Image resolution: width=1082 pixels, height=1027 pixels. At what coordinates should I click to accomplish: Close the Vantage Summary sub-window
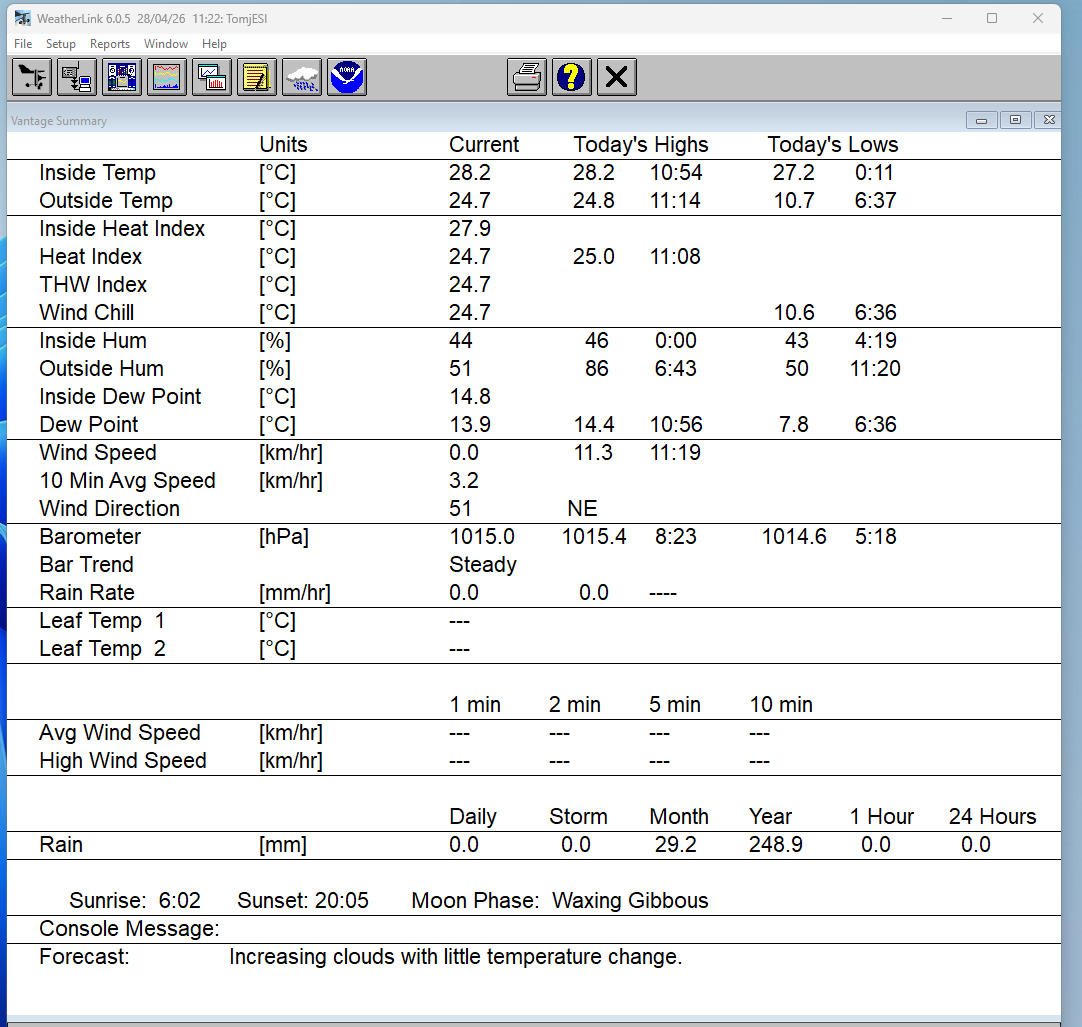[1048, 120]
